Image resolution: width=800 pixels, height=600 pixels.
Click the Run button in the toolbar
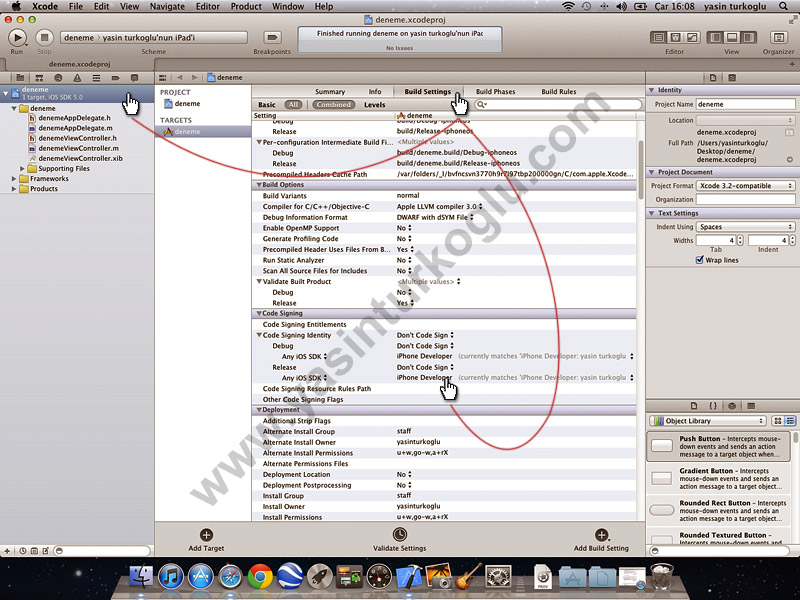[17, 37]
